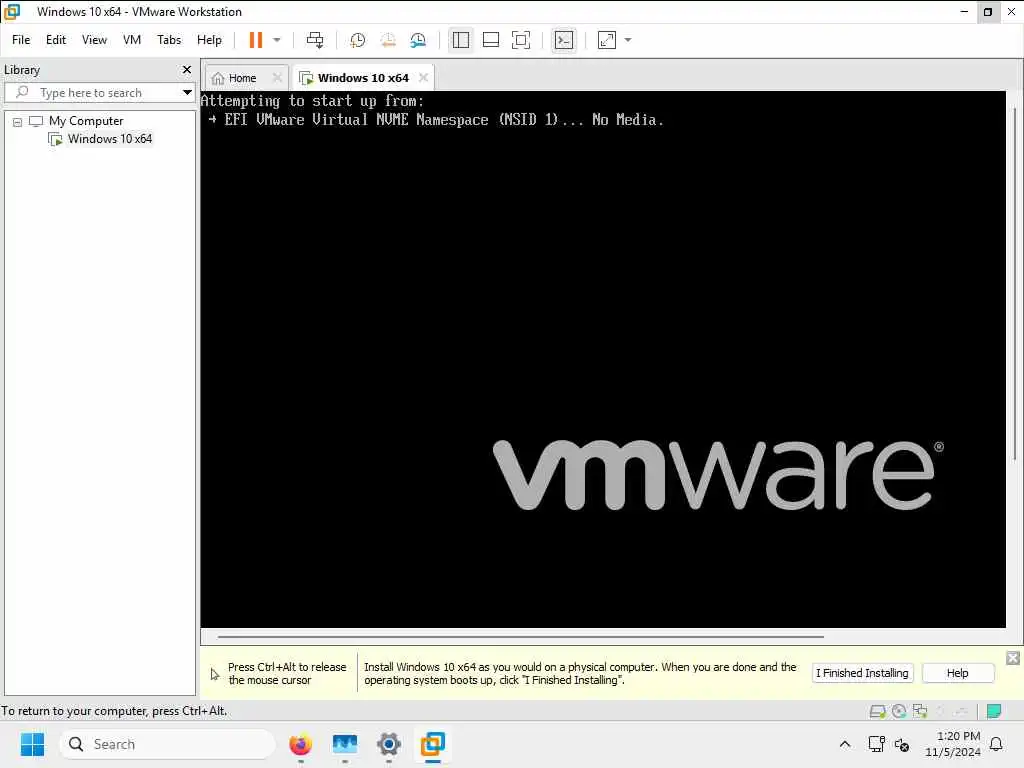
Task: Toggle the library sidebar view
Action: click(460, 40)
